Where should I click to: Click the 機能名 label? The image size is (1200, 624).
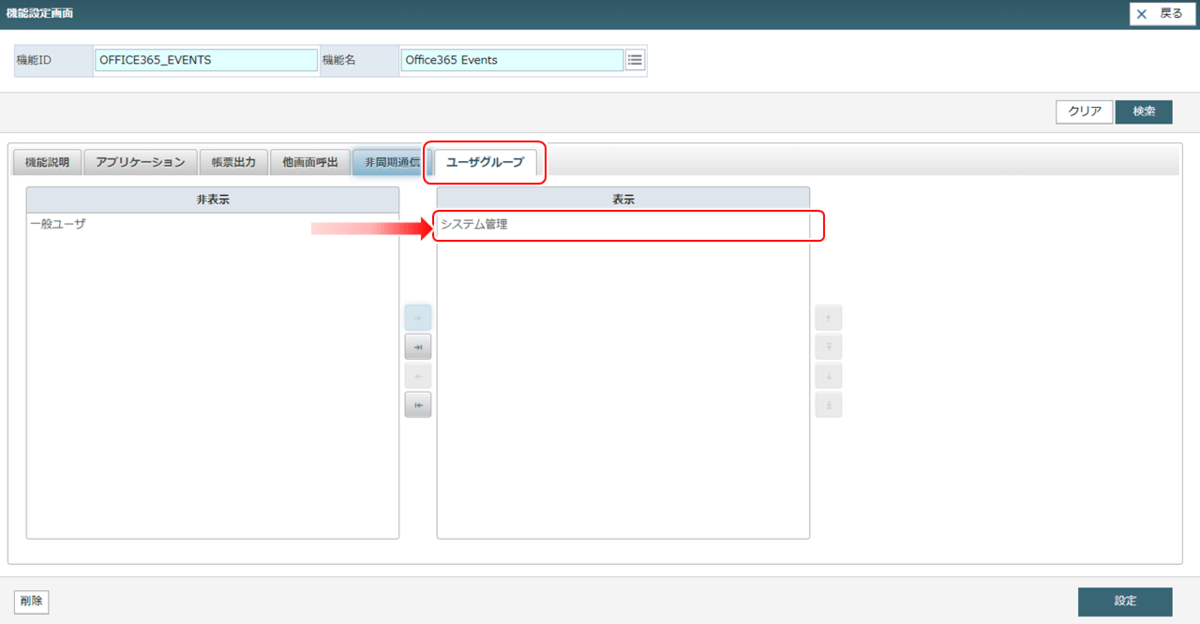339,60
